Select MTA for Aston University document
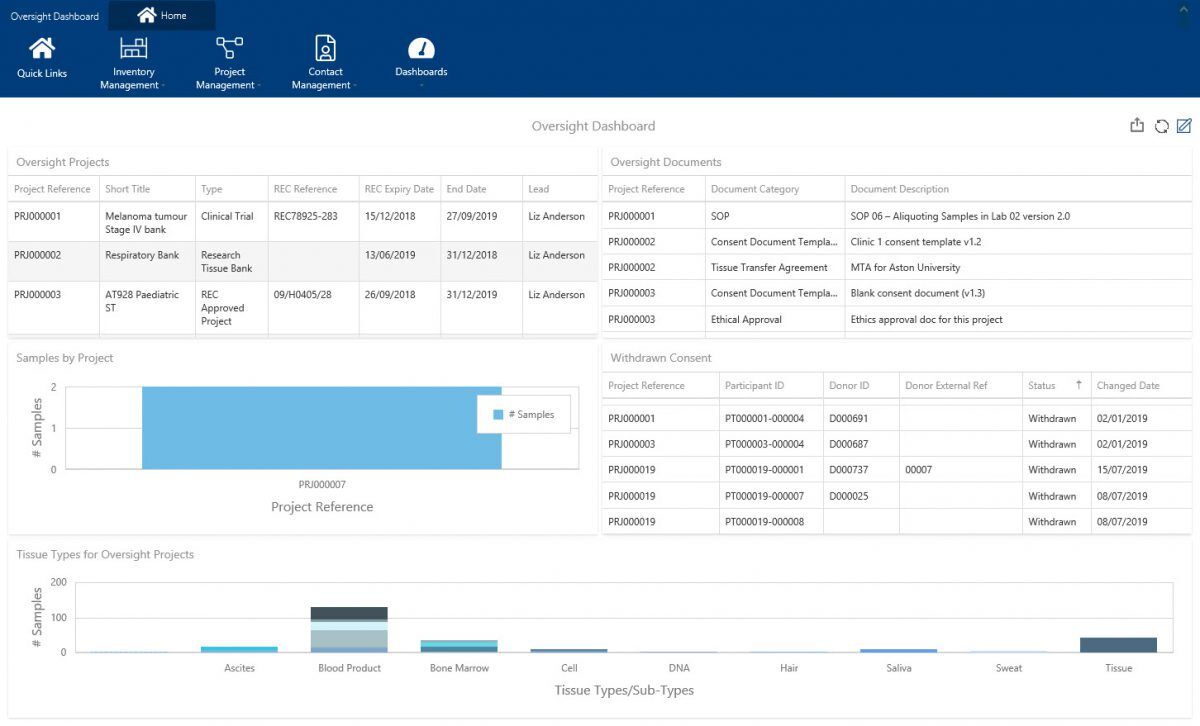Image resolution: width=1200 pixels, height=726 pixels. (897, 268)
